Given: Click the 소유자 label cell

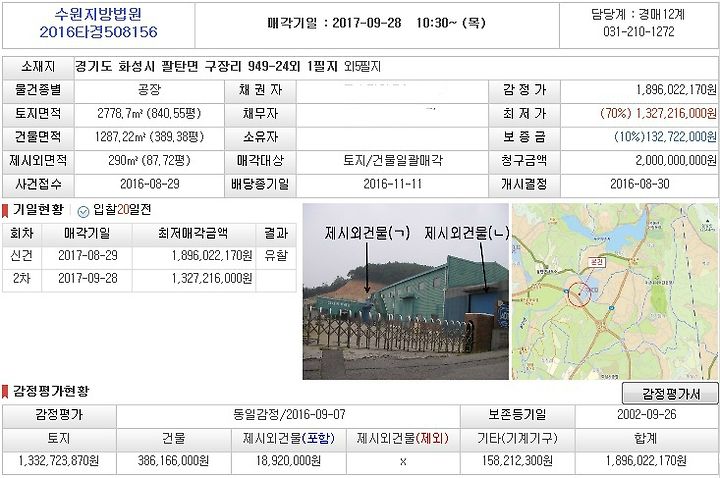Looking at the screenshot, I should click(260, 137).
